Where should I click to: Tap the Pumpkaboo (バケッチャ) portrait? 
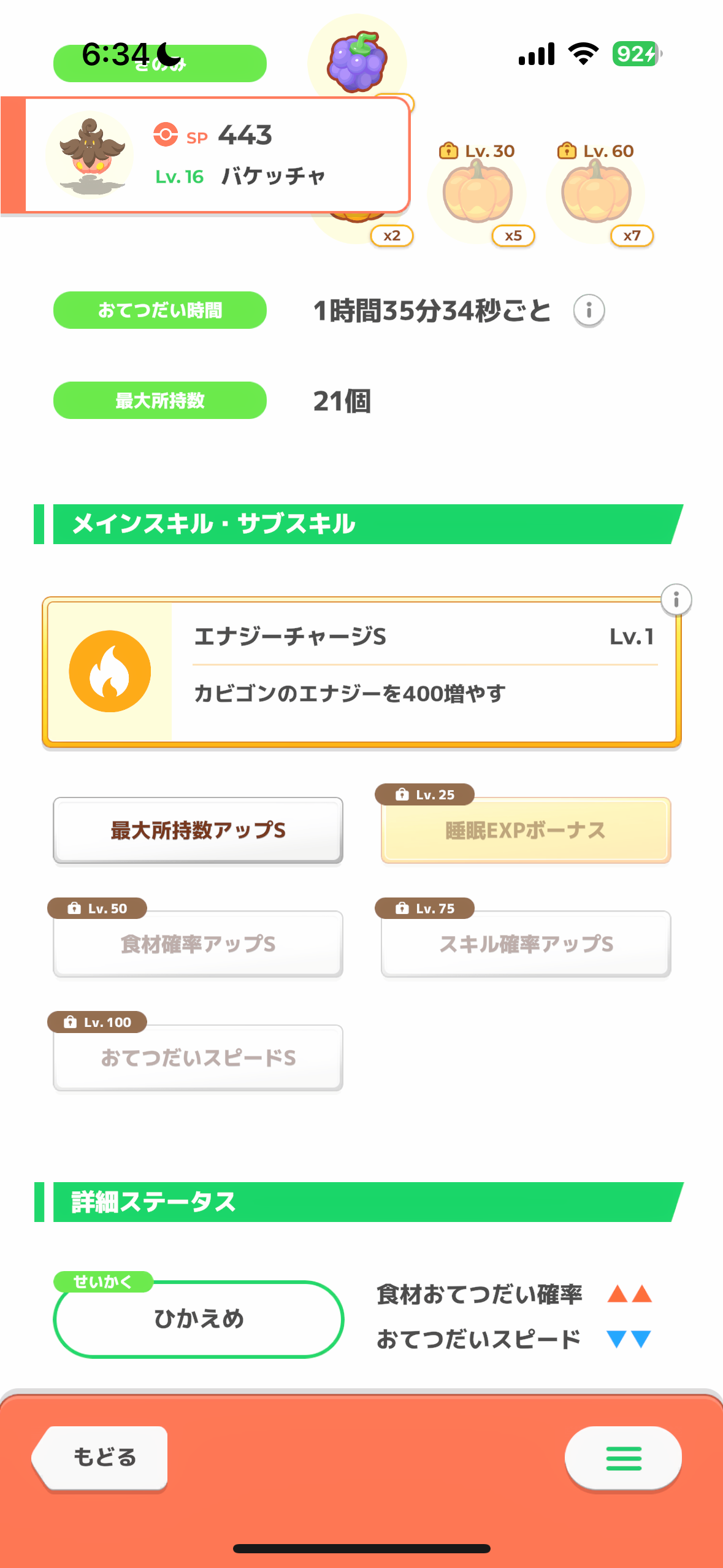coord(90,155)
